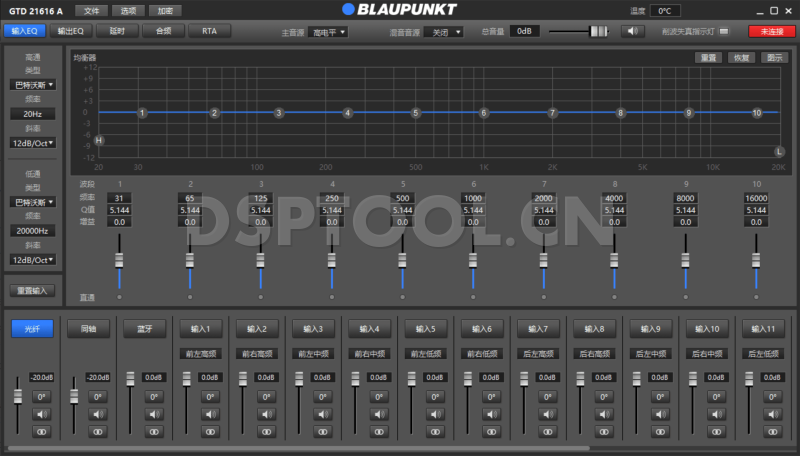Viewport: 800px width, 456px height.
Task: Switch to the 合频 tab
Action: [163, 31]
